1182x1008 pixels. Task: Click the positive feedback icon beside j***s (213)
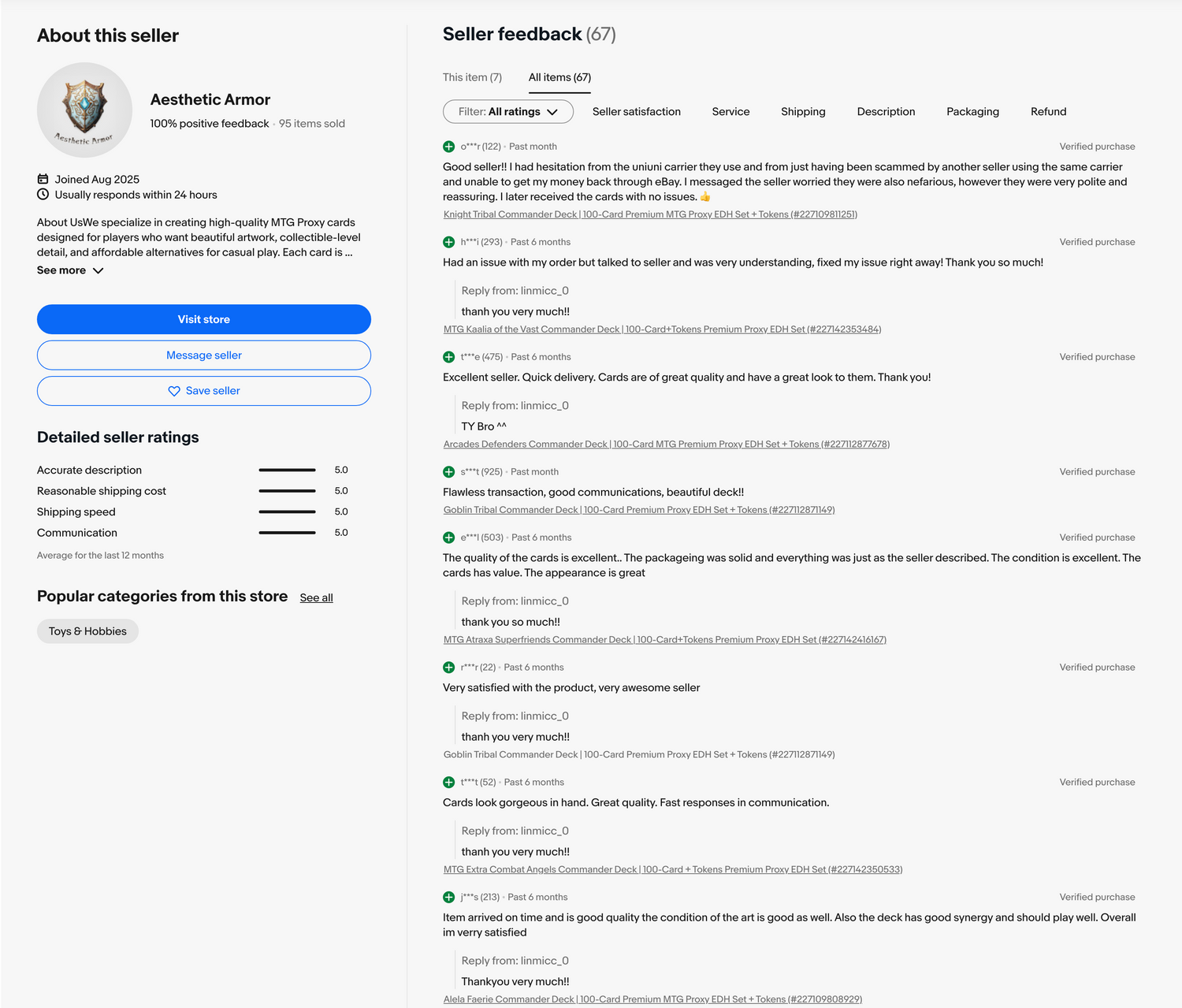pyautogui.click(x=449, y=897)
